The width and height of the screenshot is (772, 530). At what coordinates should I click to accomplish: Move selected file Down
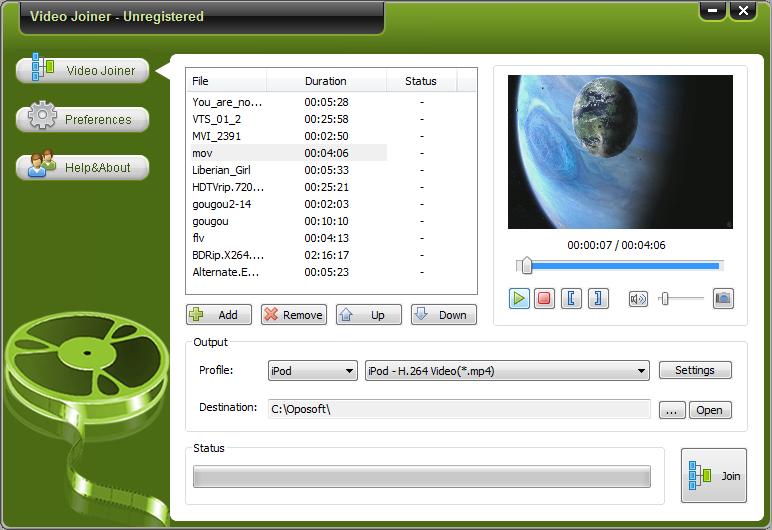tap(444, 315)
